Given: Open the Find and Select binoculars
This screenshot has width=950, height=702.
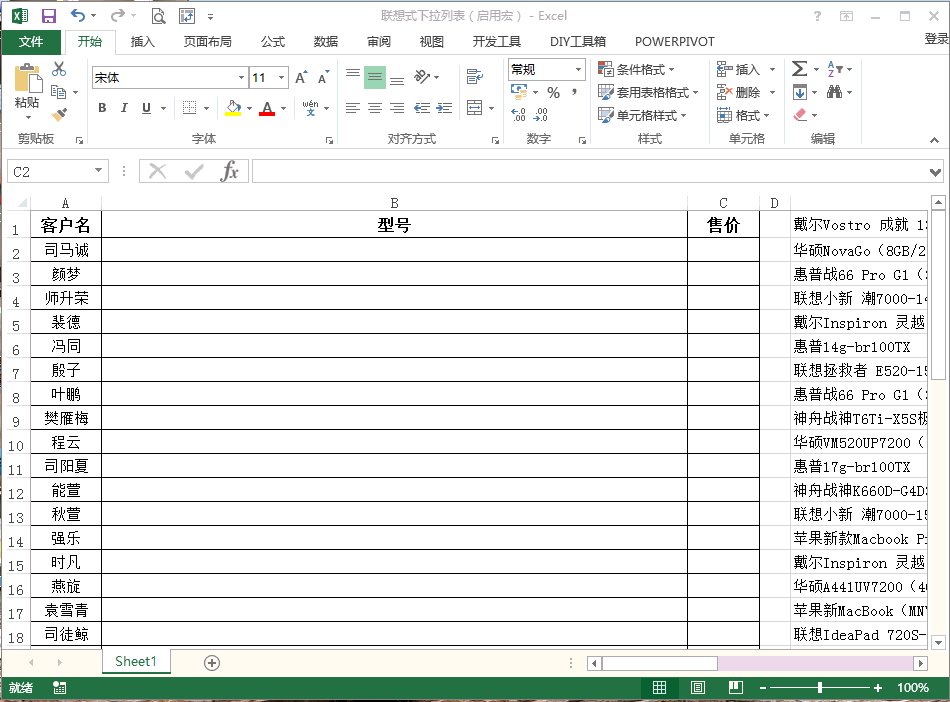Looking at the screenshot, I should tap(834, 92).
